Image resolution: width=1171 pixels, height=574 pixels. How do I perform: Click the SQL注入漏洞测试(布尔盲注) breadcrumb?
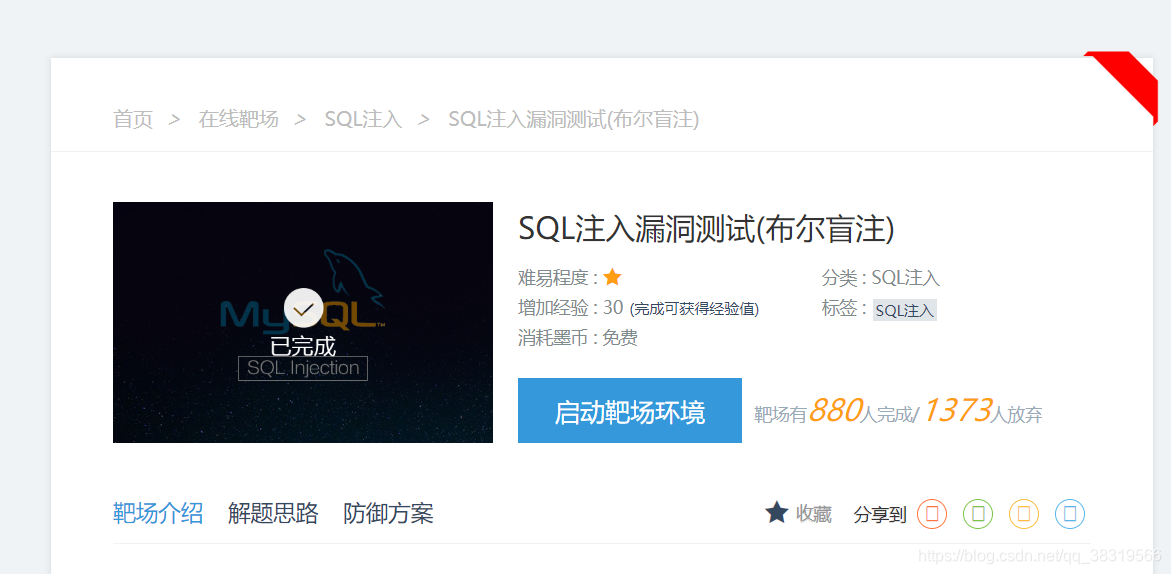pos(574,119)
